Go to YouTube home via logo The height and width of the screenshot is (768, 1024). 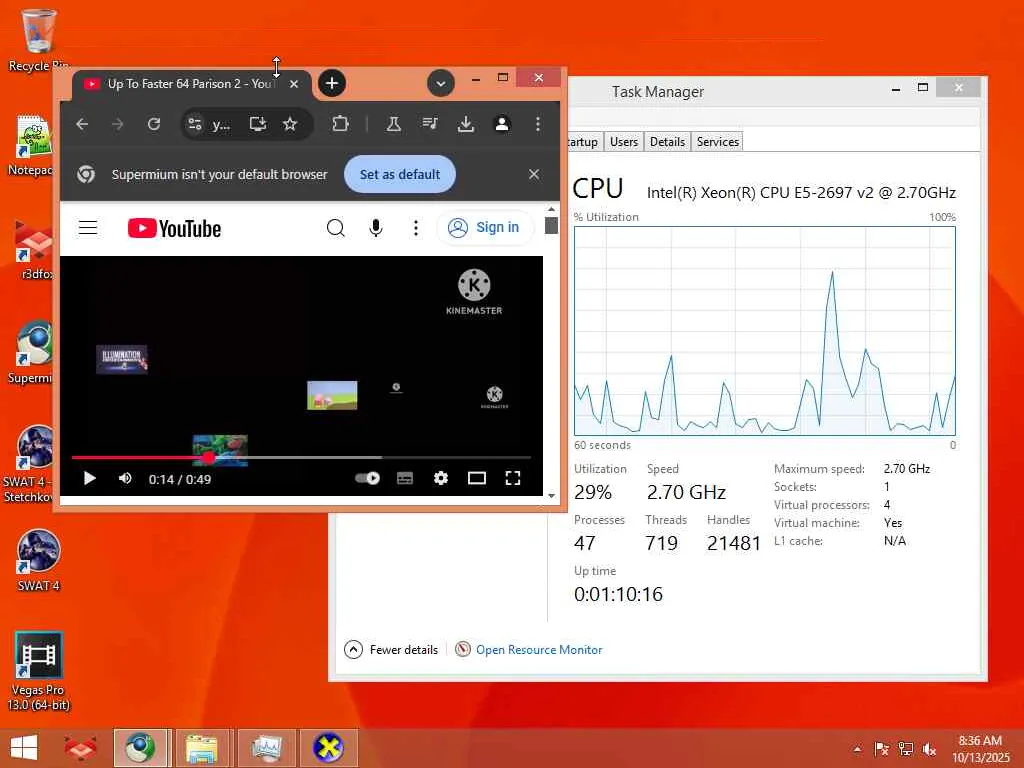(x=174, y=229)
